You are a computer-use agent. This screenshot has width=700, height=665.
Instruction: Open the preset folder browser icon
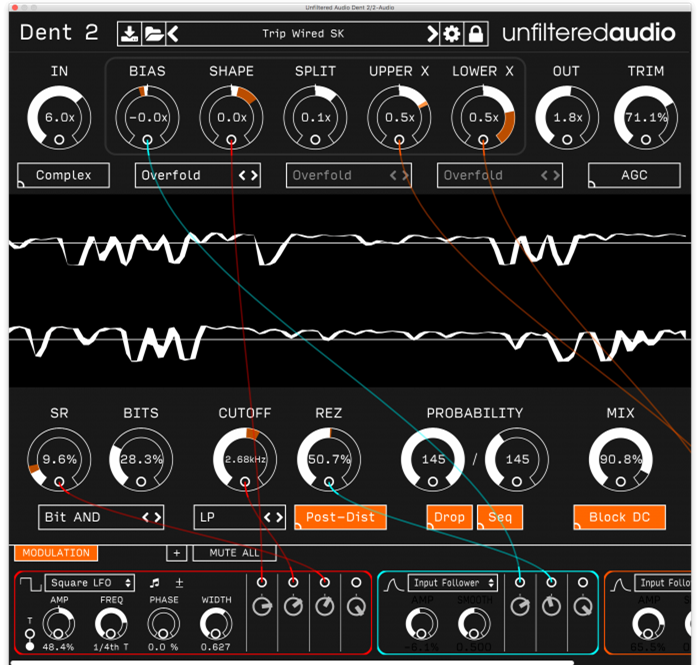[154, 34]
